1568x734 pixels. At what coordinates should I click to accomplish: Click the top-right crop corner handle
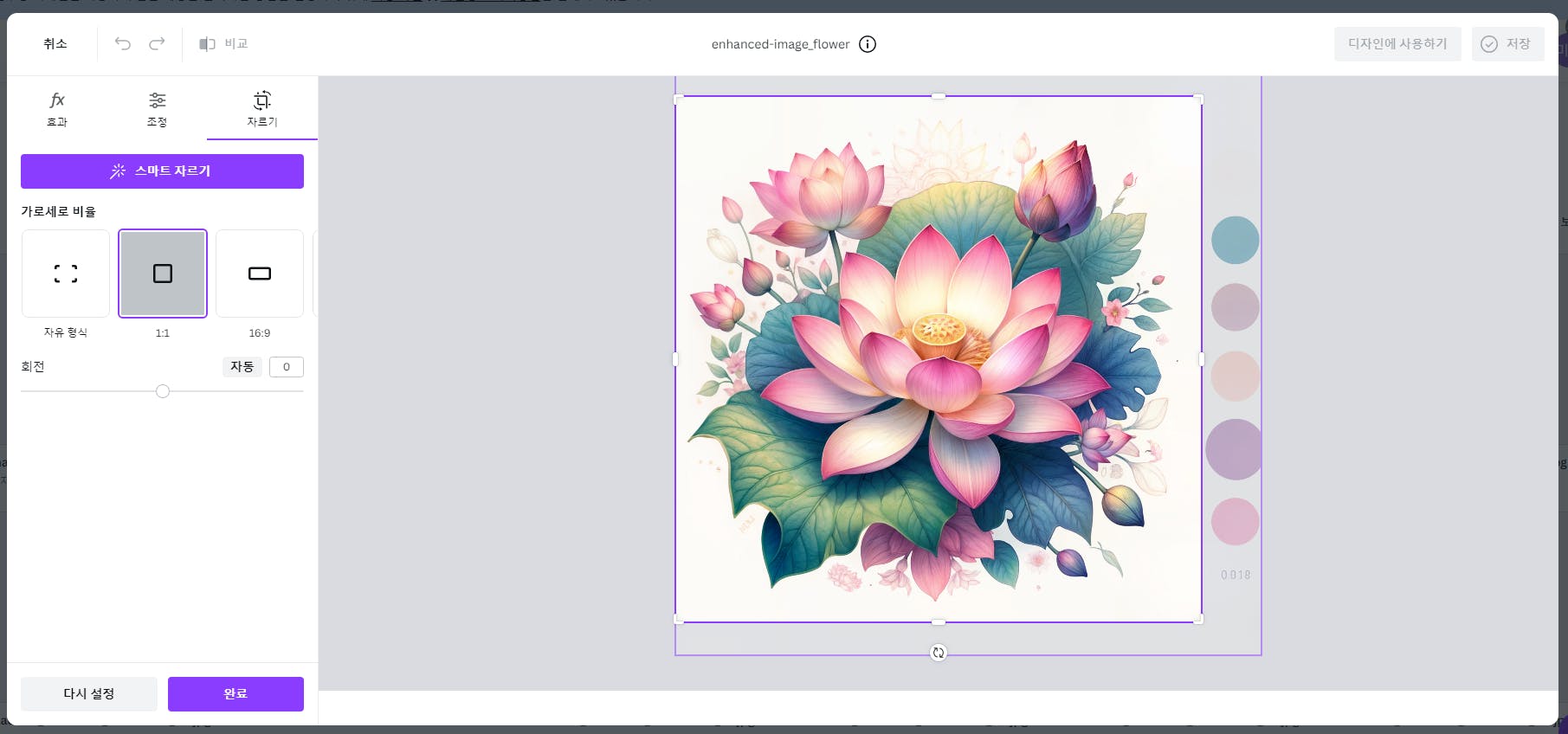point(1199,99)
